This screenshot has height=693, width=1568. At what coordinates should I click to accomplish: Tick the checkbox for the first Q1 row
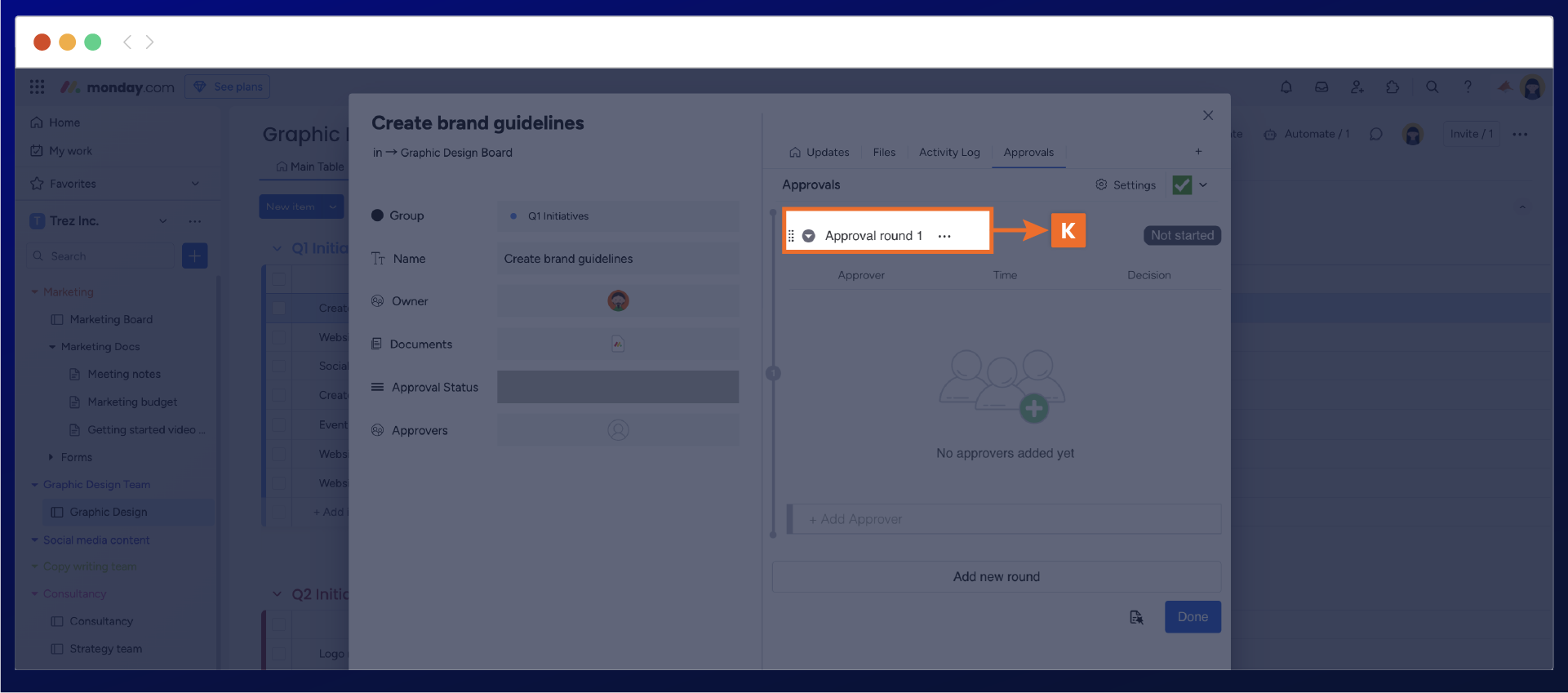click(x=279, y=308)
